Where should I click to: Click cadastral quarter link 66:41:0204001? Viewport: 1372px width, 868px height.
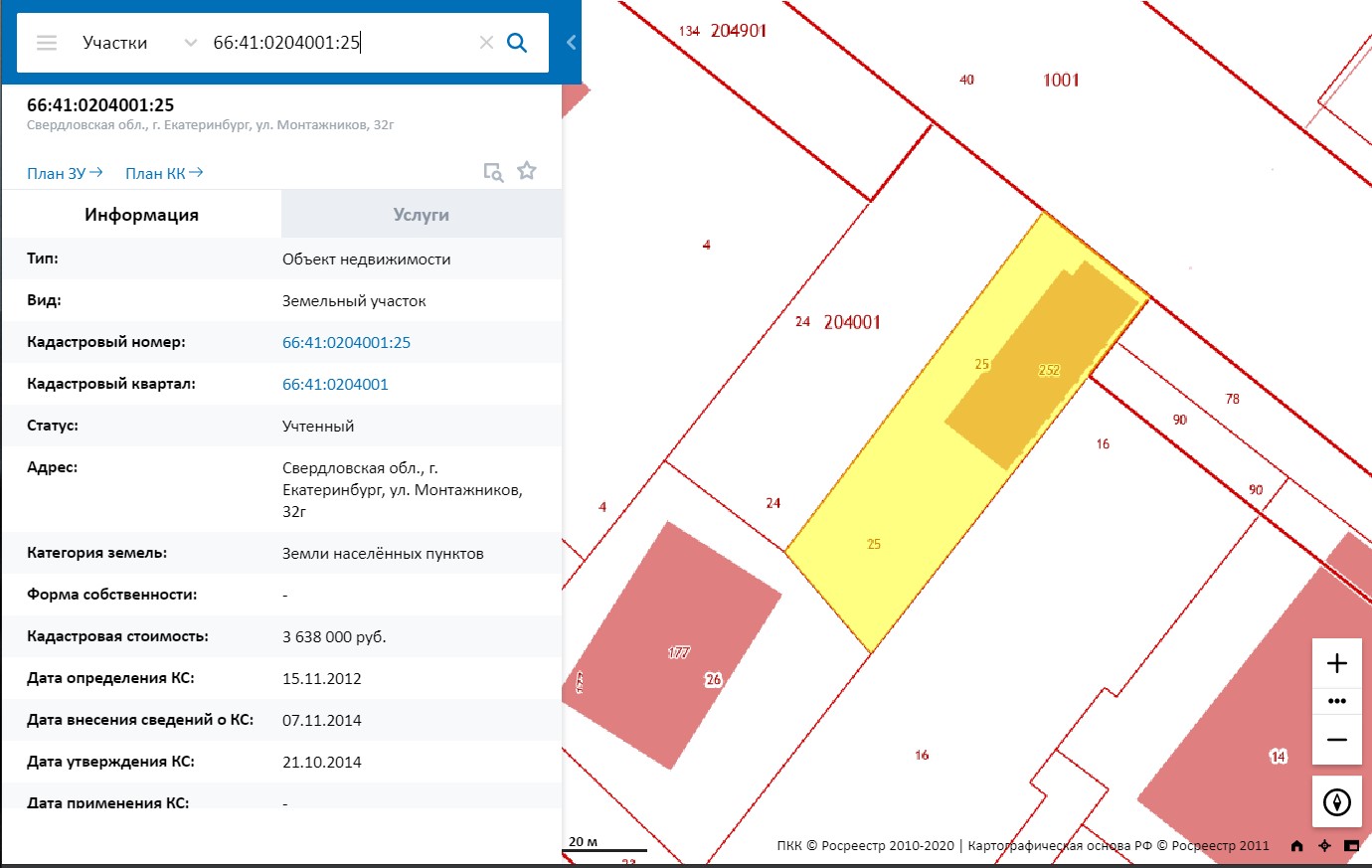click(335, 385)
